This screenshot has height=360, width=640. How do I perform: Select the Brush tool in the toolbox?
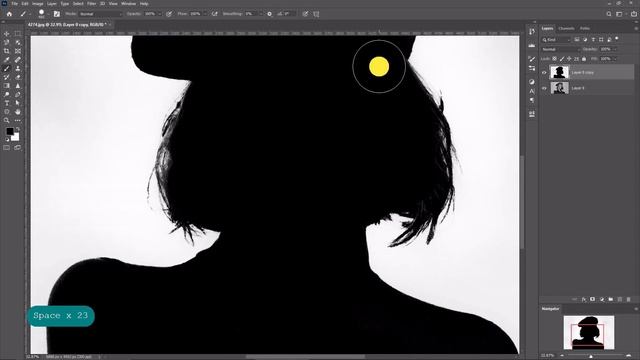coord(7,69)
